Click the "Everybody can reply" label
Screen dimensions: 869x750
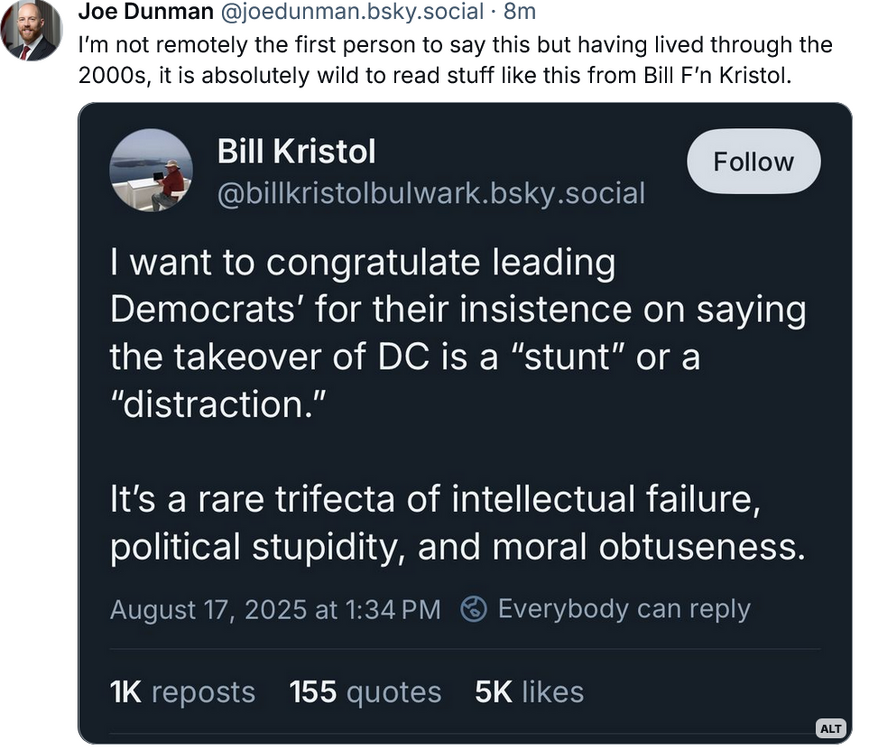pyautogui.click(x=623, y=609)
